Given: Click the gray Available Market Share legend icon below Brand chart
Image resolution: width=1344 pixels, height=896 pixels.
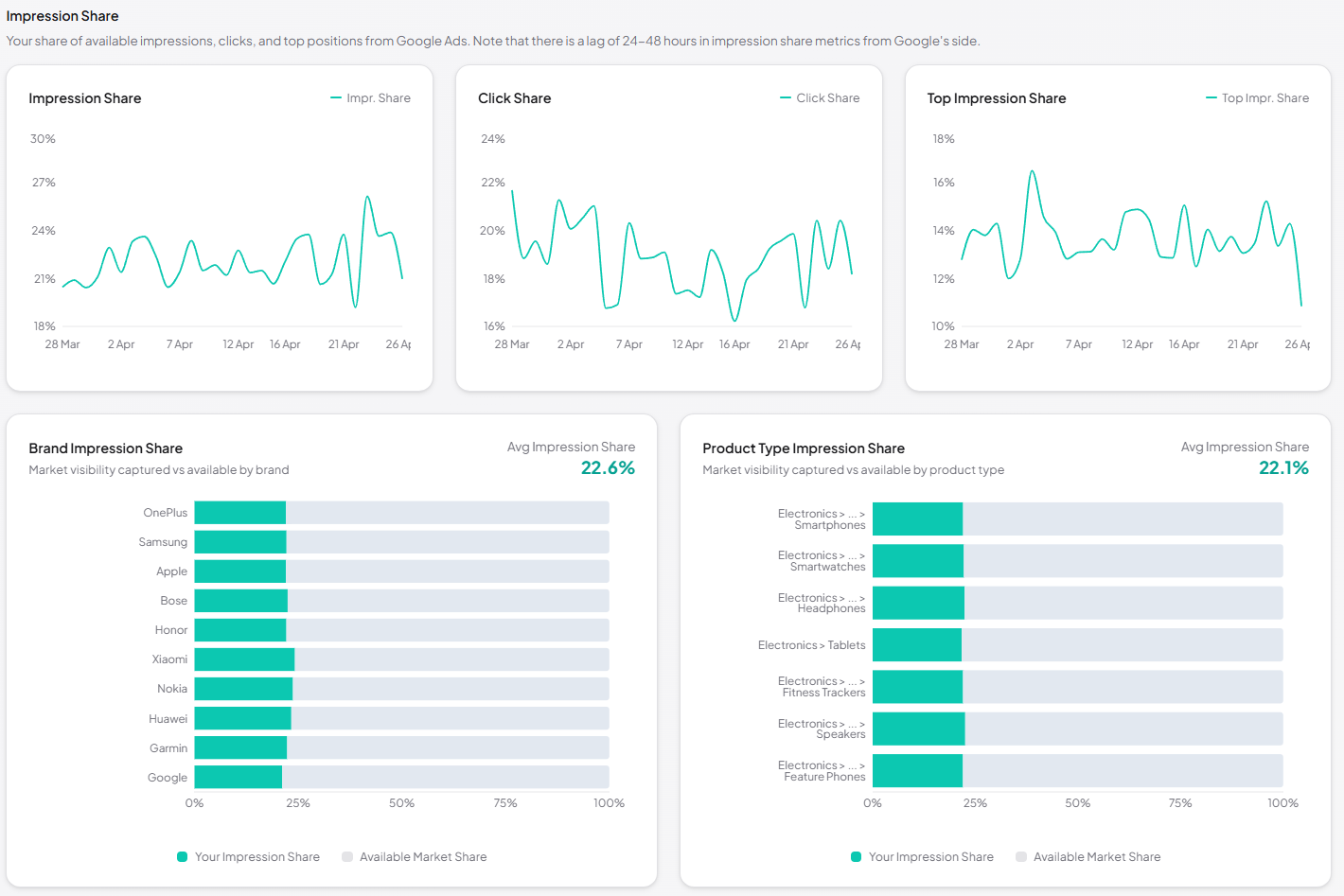Looking at the screenshot, I should click(x=347, y=856).
